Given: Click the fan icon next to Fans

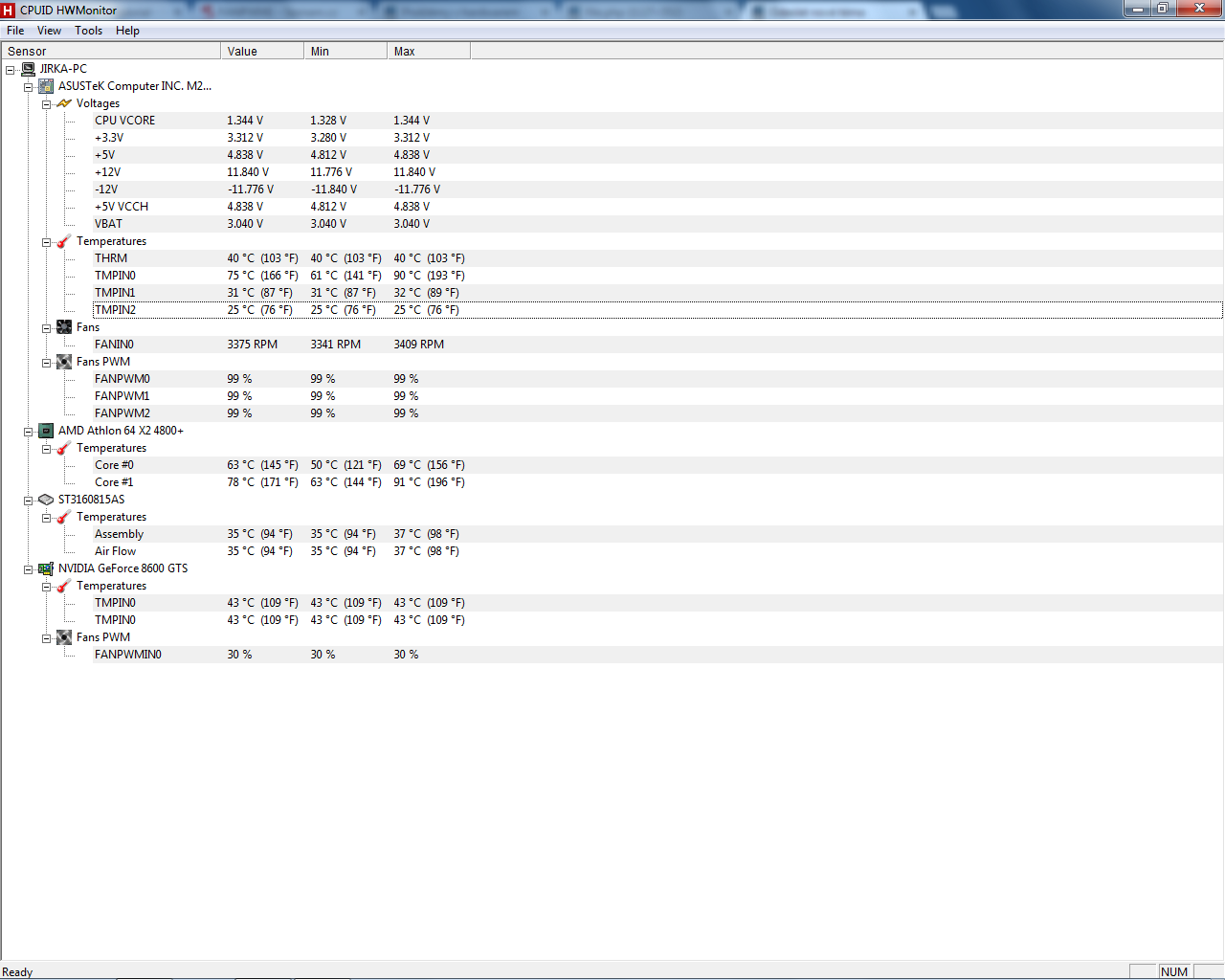Looking at the screenshot, I should (64, 327).
